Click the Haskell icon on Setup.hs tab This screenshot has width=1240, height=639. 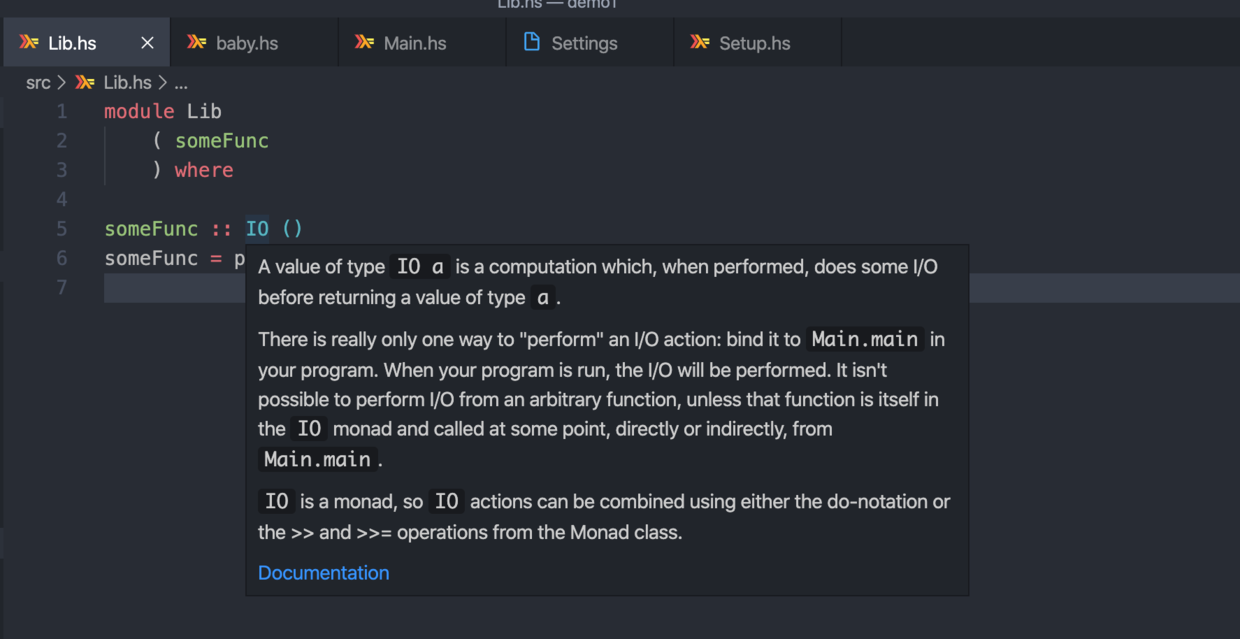[700, 43]
